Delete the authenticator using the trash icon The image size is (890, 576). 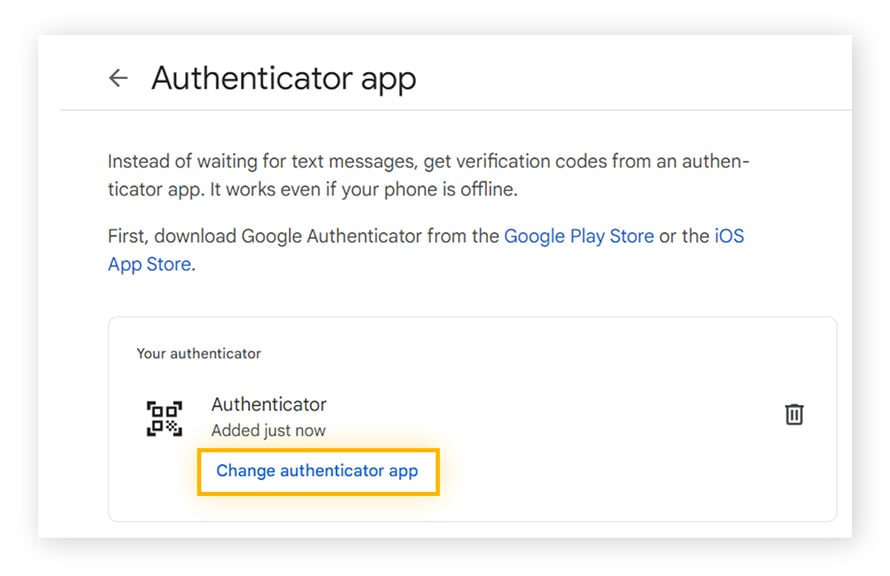794,413
